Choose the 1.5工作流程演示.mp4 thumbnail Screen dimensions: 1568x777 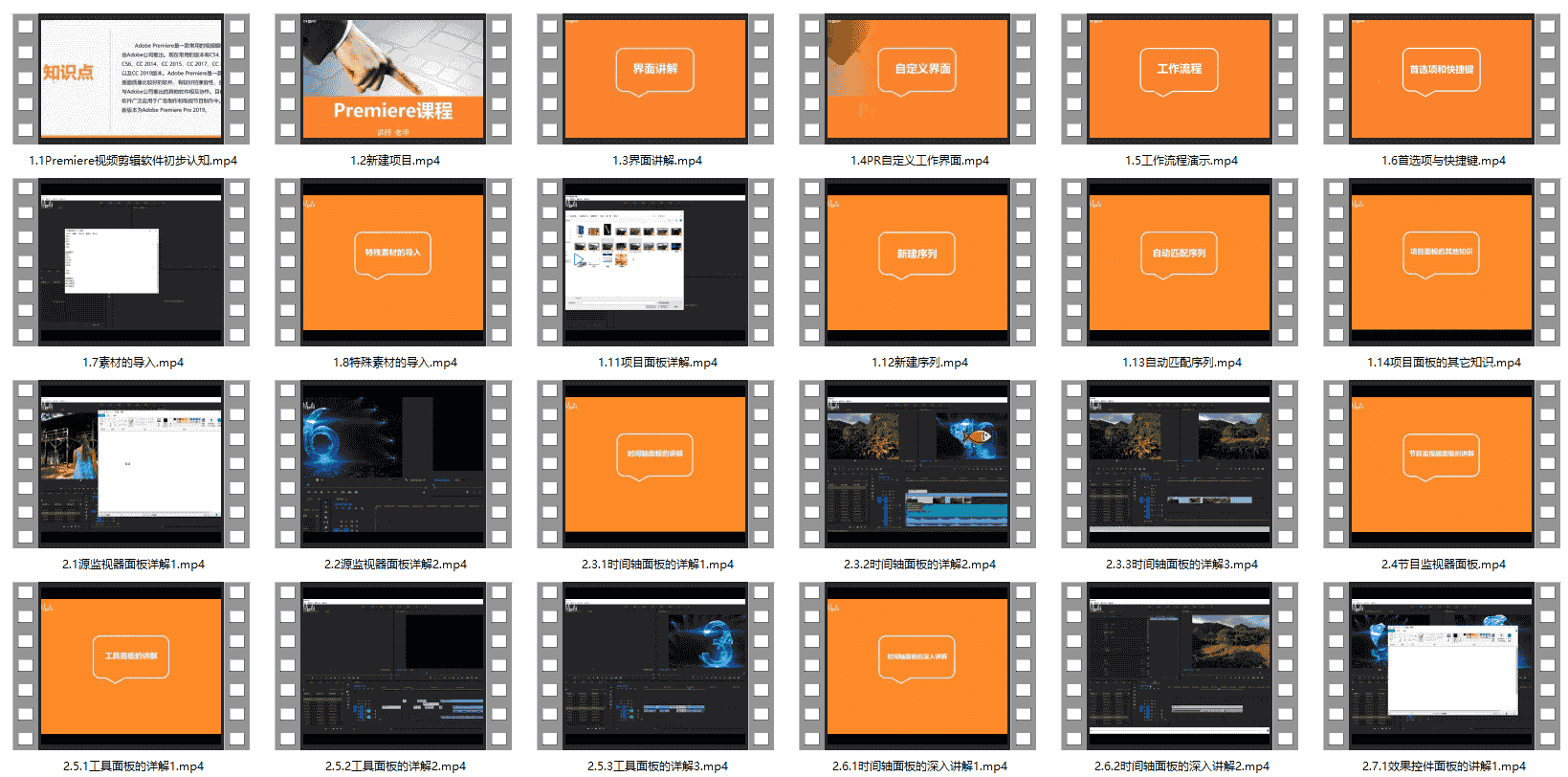coord(1180,79)
